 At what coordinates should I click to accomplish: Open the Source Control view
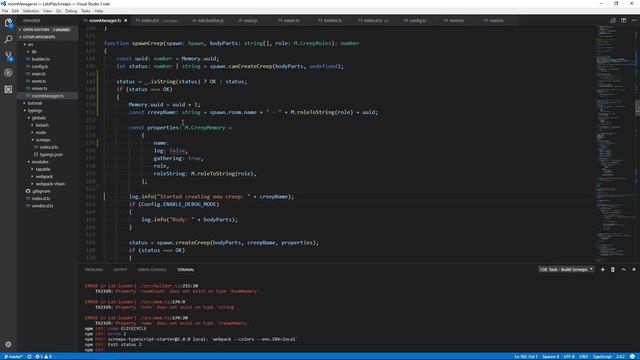8,56
